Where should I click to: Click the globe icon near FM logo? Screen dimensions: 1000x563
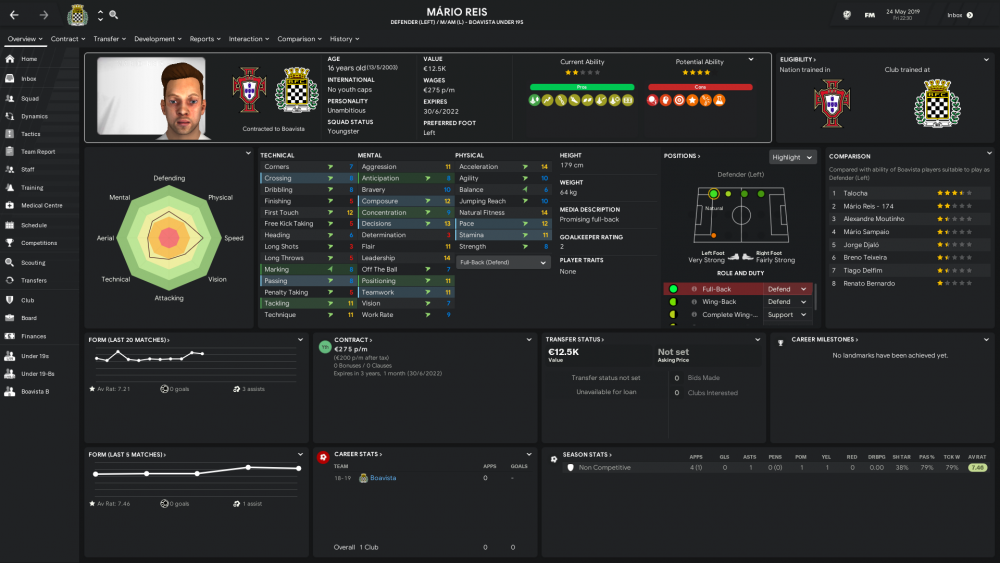(x=846, y=15)
